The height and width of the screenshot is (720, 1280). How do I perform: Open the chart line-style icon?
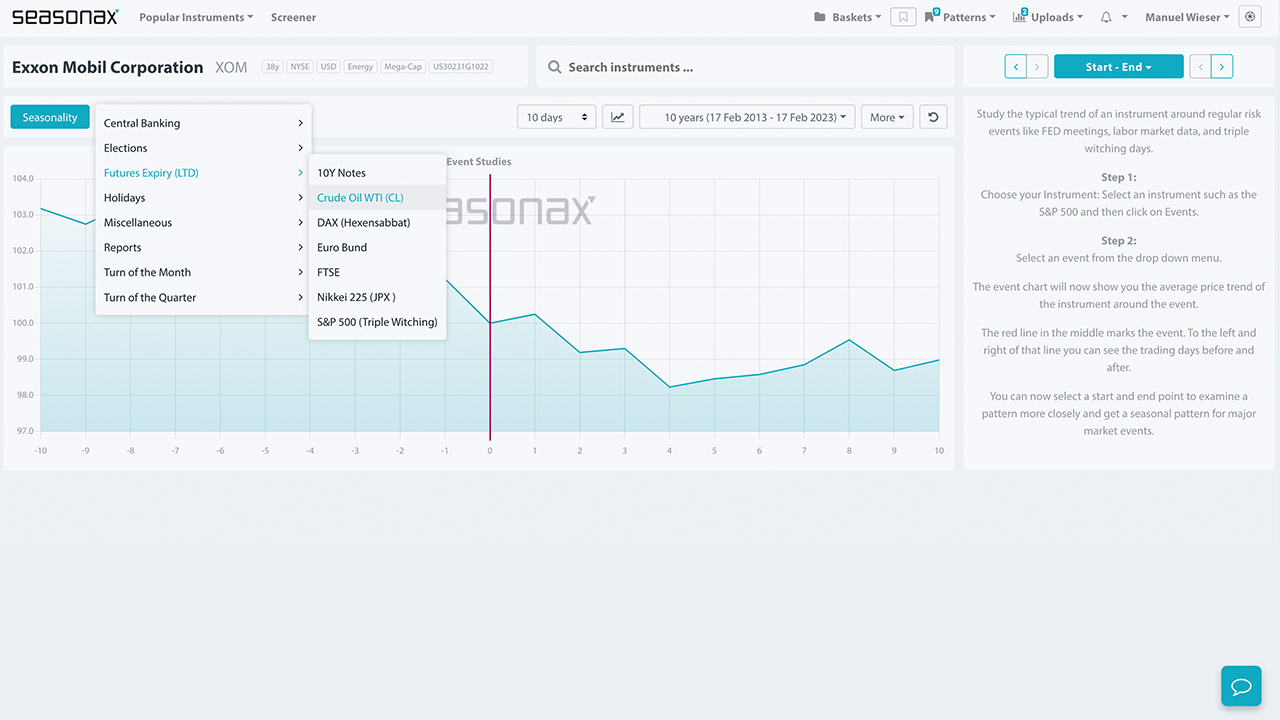(617, 116)
